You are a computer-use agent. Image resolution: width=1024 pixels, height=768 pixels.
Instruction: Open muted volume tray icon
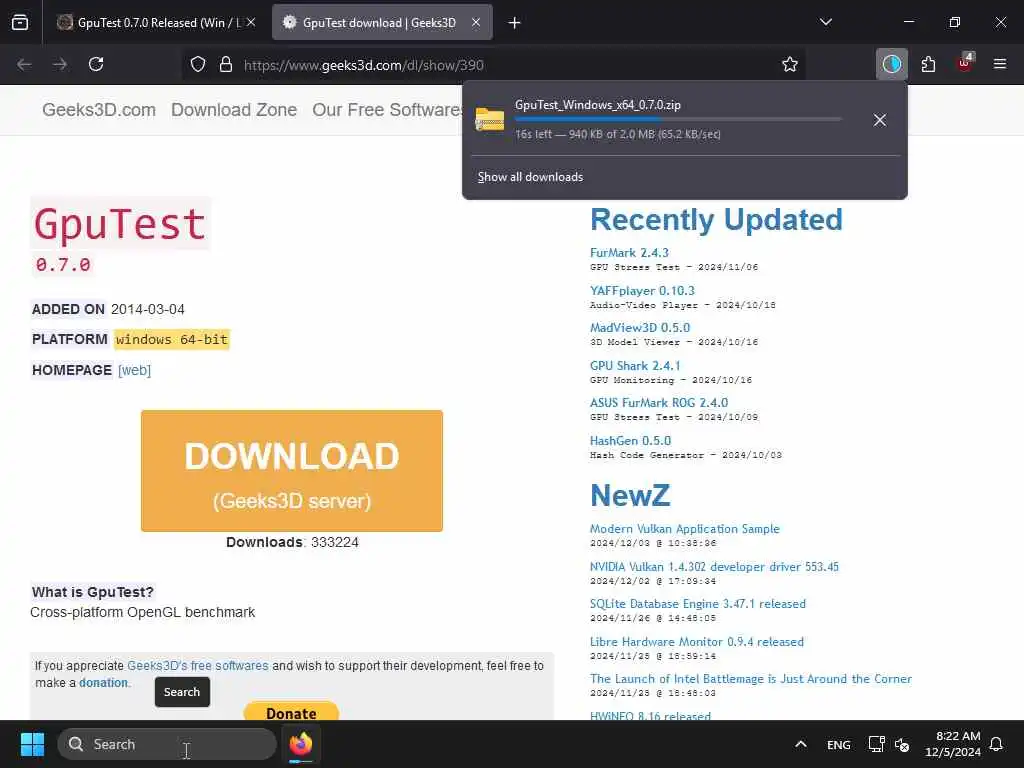click(x=903, y=744)
